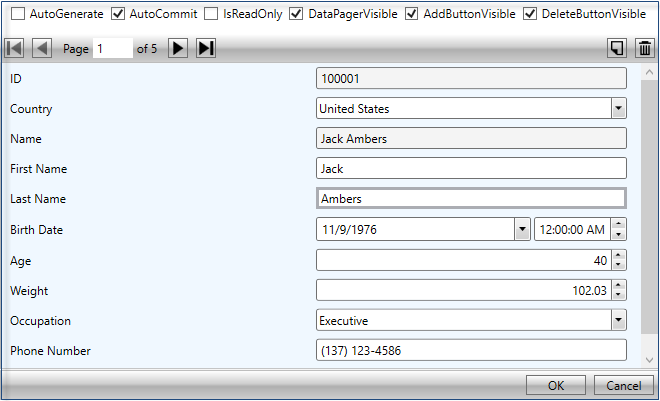Click the add new record icon

[618, 48]
